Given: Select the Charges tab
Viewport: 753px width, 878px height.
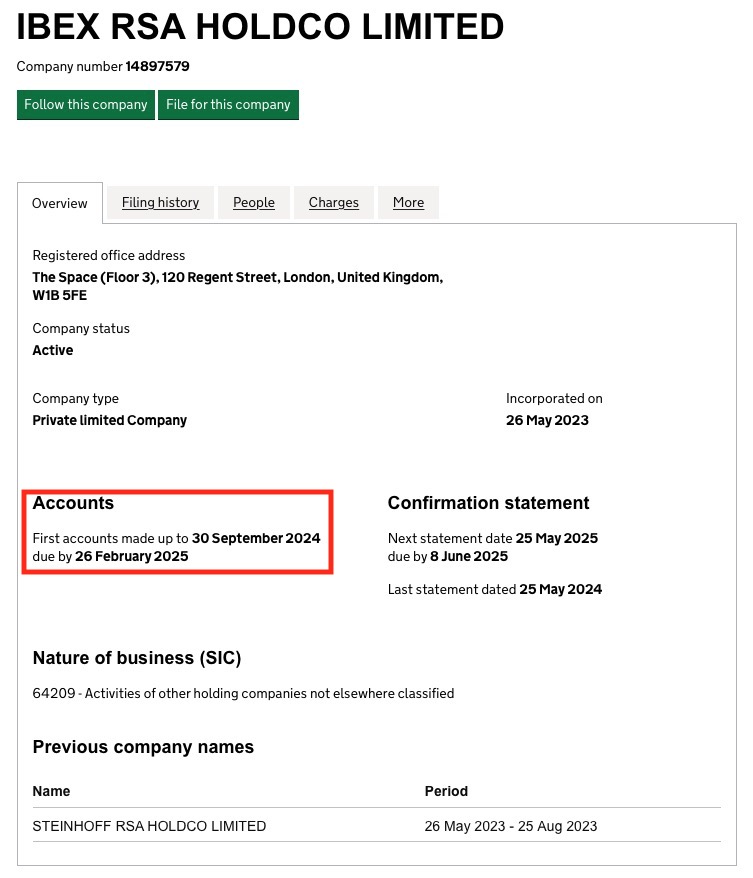Looking at the screenshot, I should [x=333, y=203].
